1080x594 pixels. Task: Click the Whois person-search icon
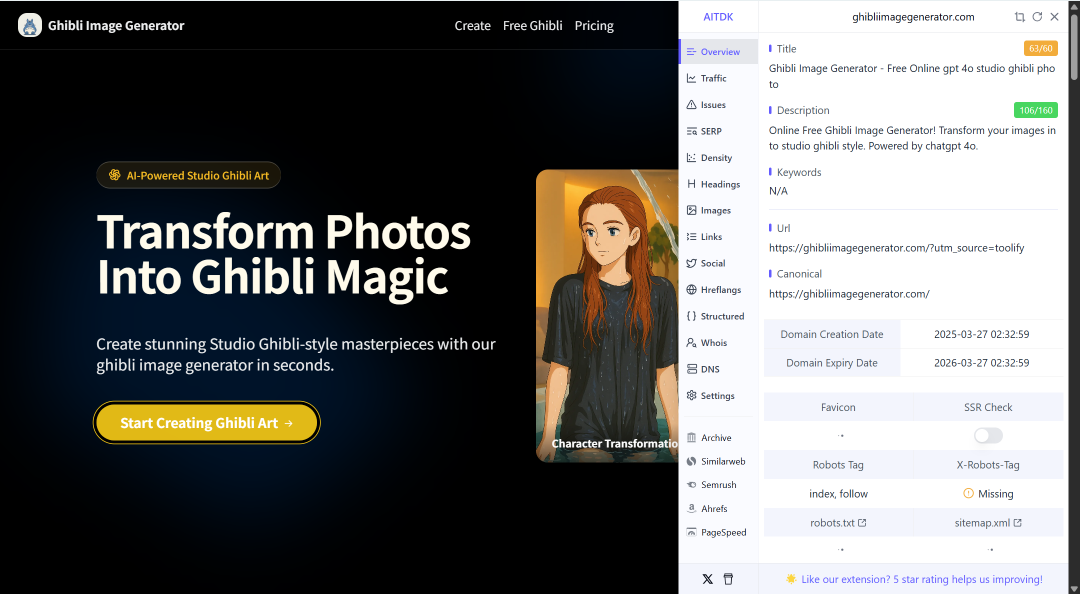tap(692, 342)
